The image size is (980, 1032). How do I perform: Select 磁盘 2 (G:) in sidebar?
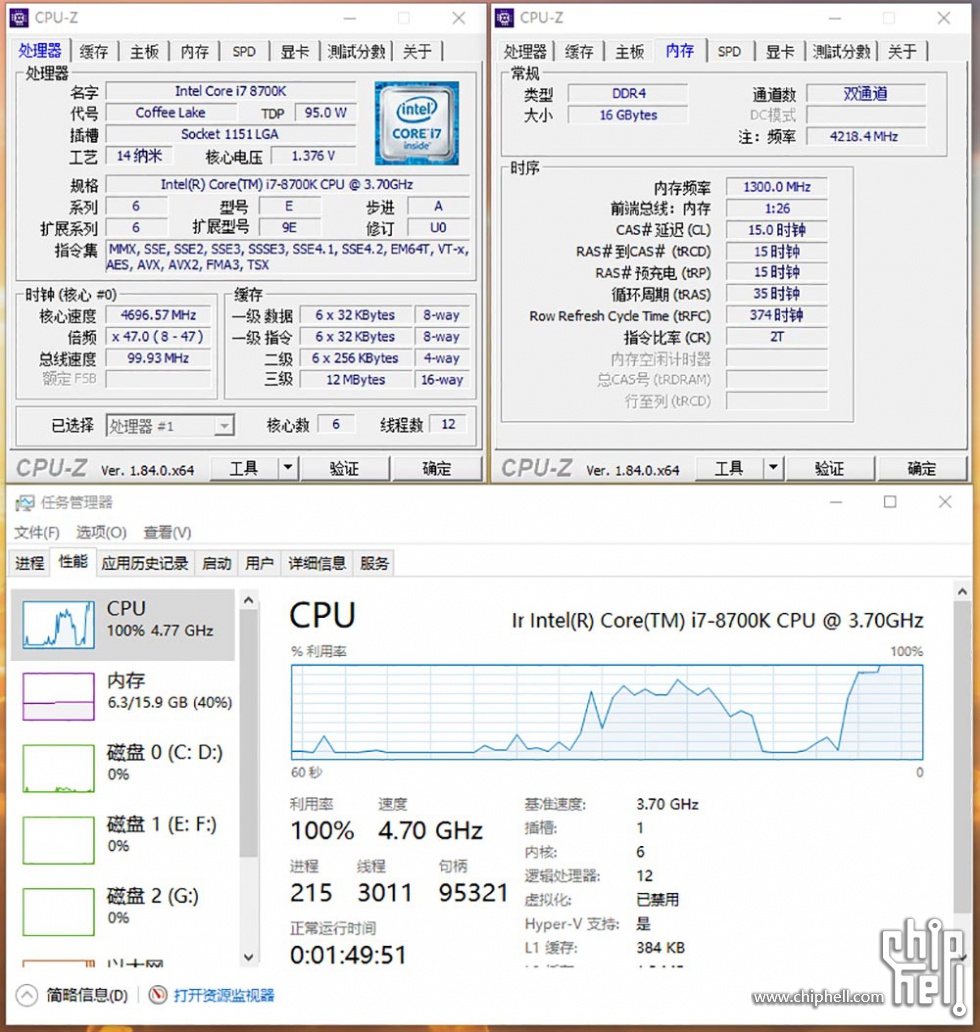123,911
